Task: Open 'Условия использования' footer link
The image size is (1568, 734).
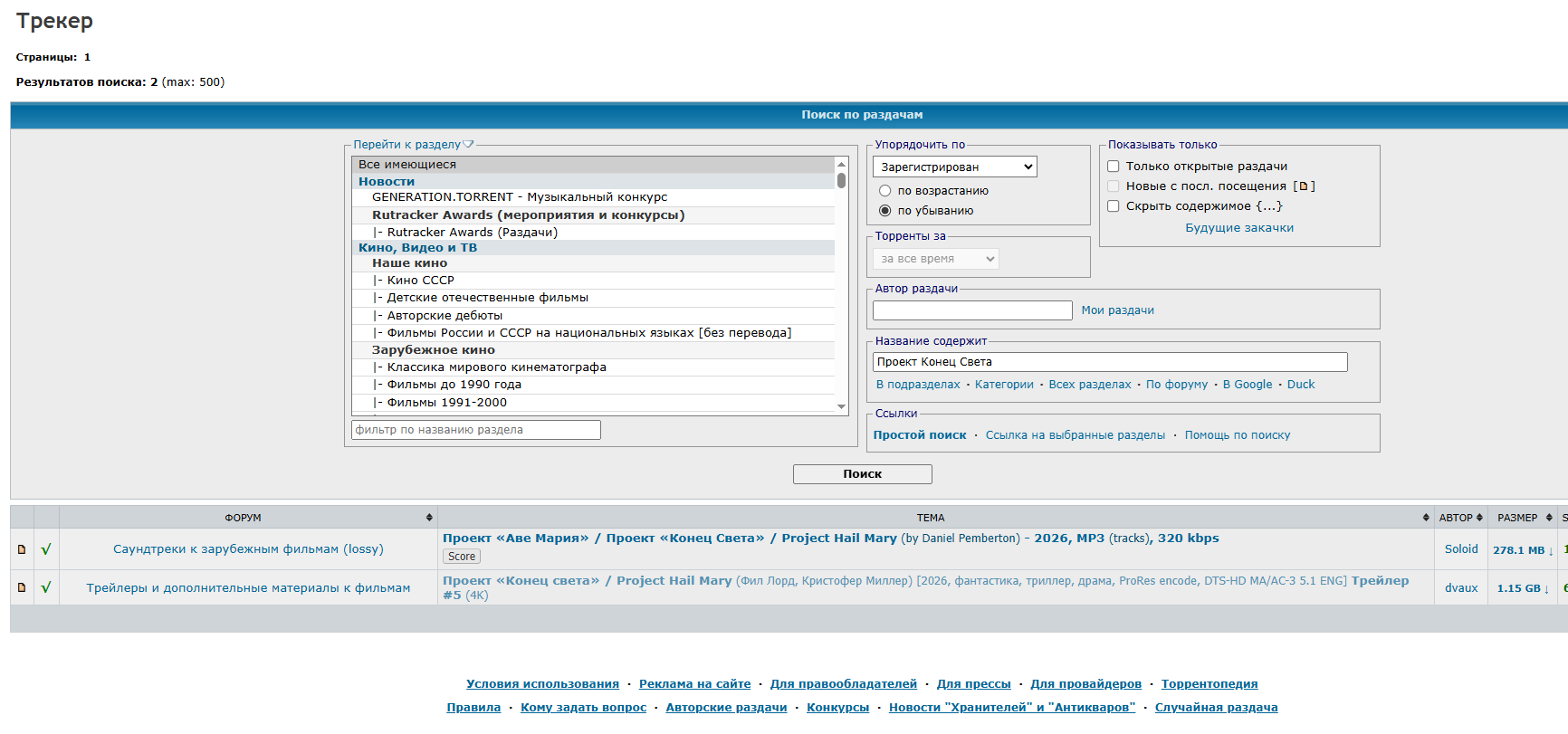Action: 542,684
